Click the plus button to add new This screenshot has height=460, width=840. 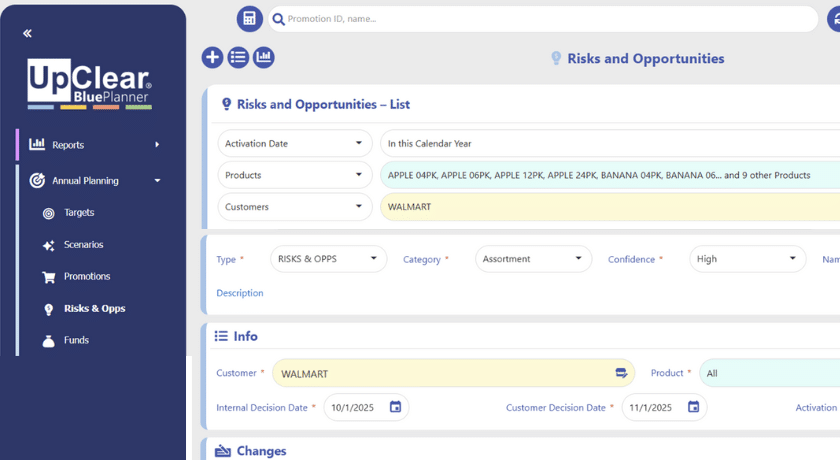coord(212,58)
